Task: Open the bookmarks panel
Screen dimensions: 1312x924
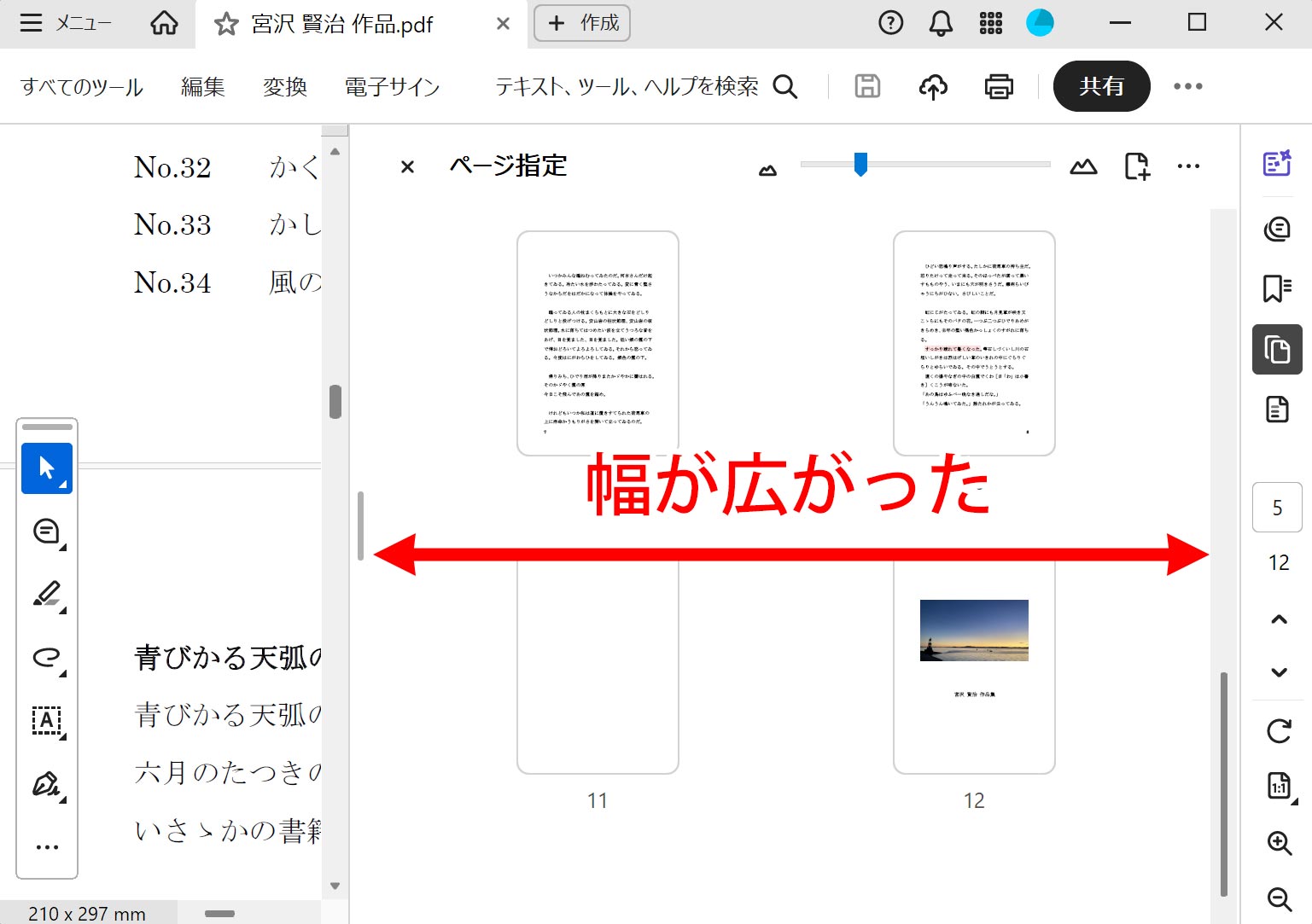Action: [1276, 288]
